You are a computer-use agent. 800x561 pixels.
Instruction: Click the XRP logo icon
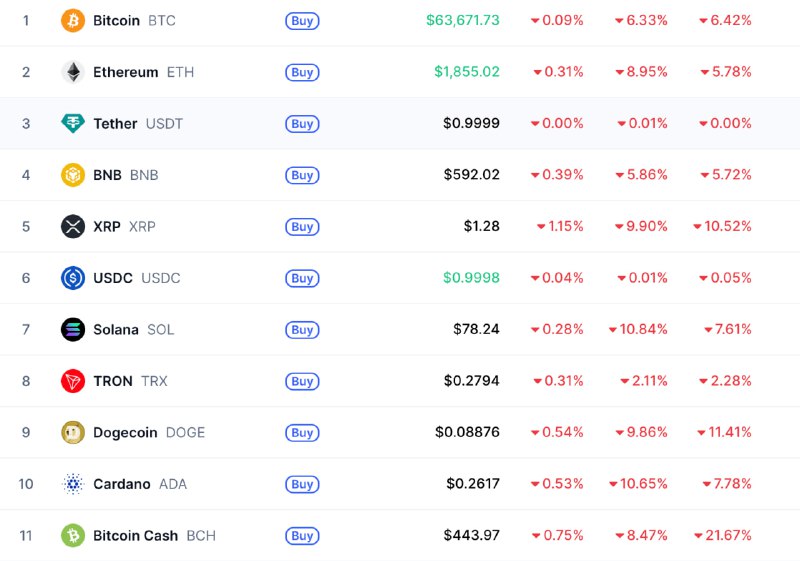click(73, 227)
